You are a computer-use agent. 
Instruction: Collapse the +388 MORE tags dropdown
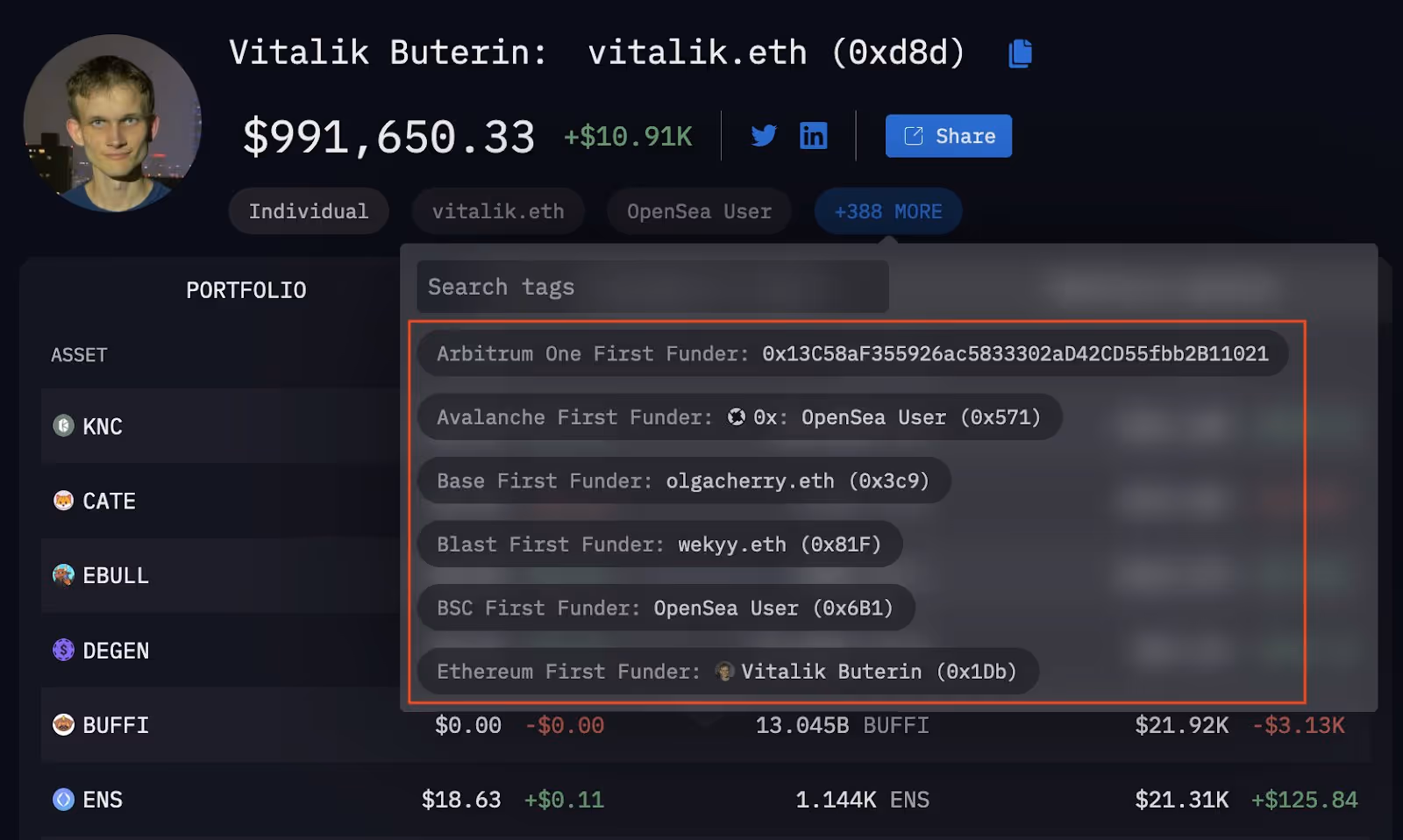click(888, 211)
